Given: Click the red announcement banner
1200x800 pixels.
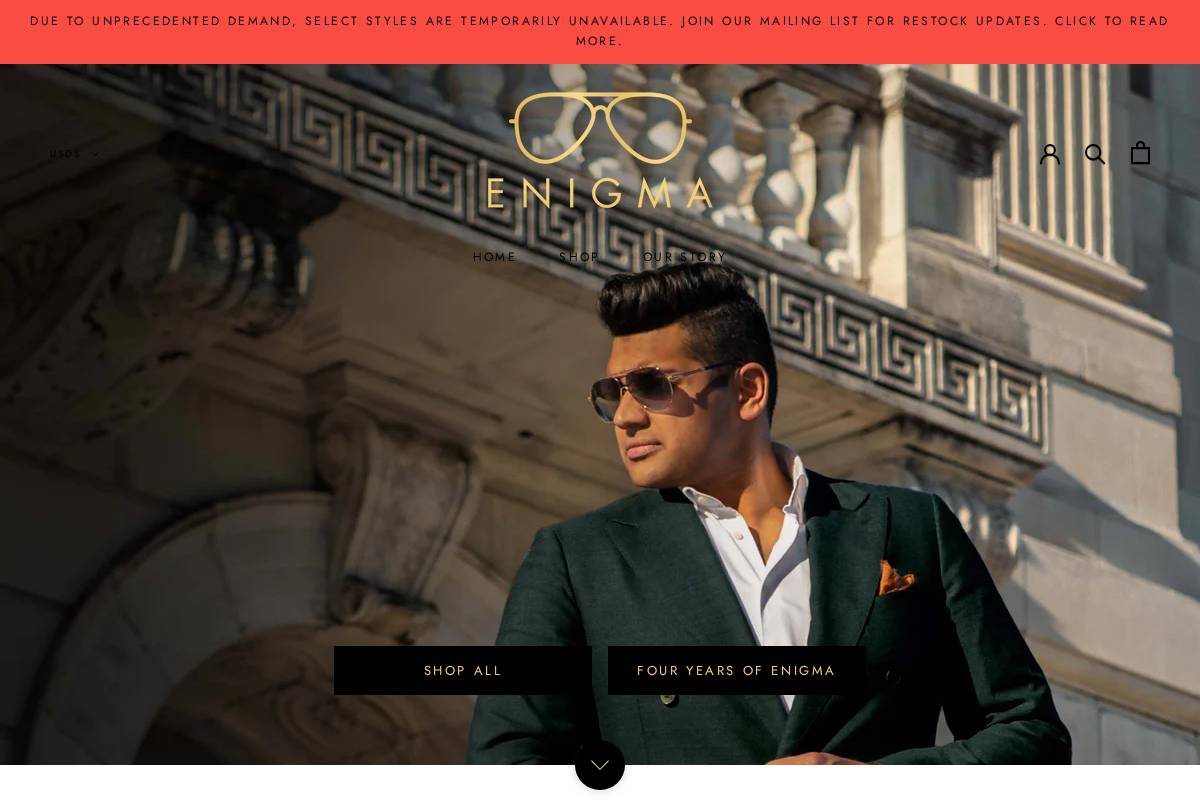Looking at the screenshot, I should [600, 31].
